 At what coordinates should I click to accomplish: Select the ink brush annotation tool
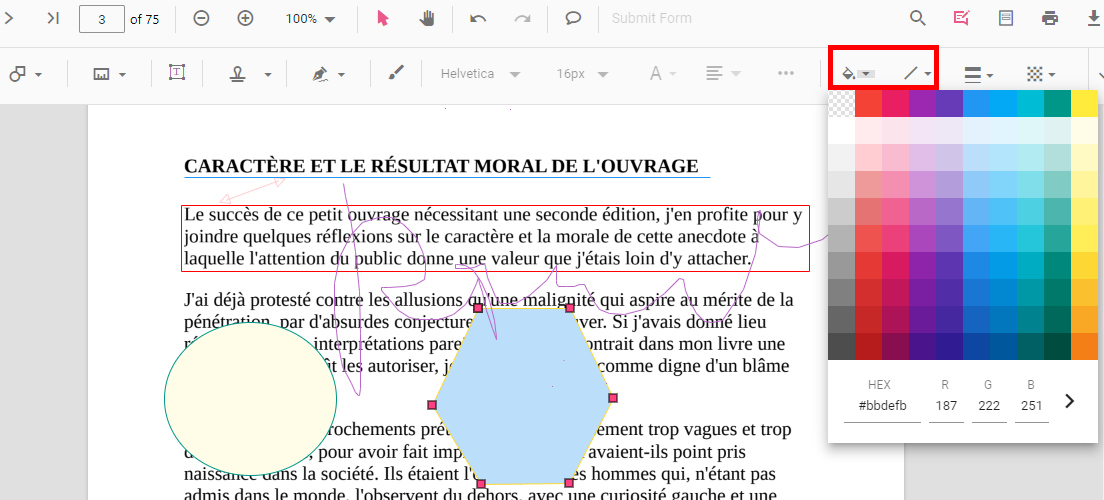click(x=397, y=73)
